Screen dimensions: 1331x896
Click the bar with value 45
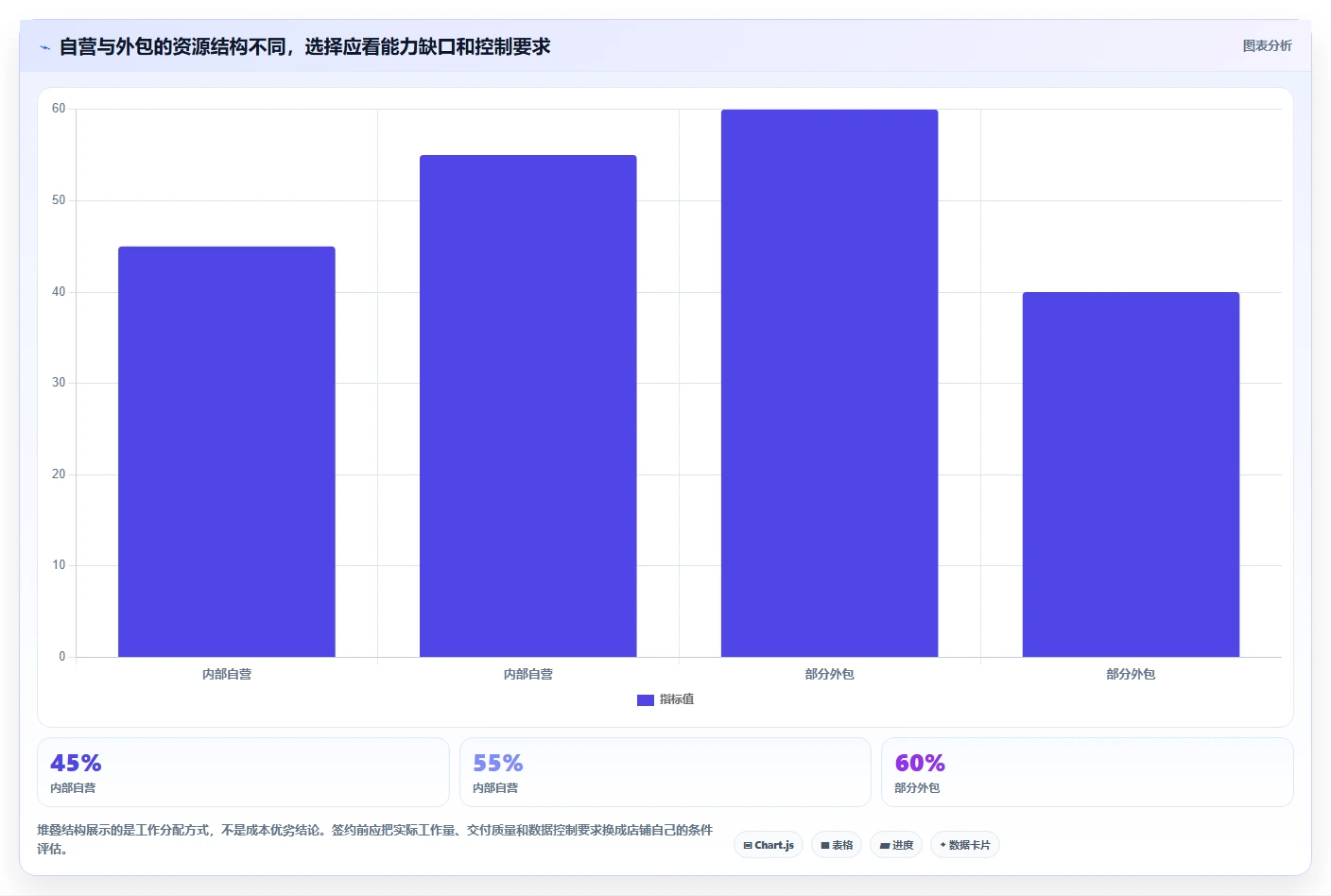227,452
